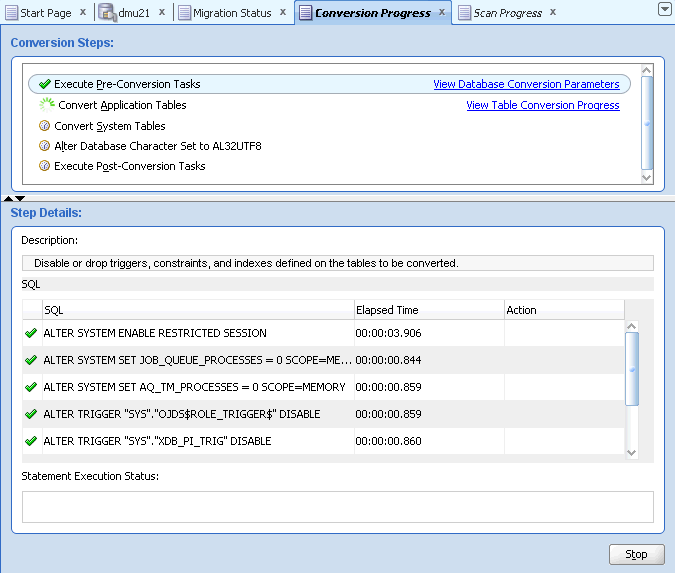Click the Migration Status tab icon
Screen dimensions: 675x573
coord(185,13)
